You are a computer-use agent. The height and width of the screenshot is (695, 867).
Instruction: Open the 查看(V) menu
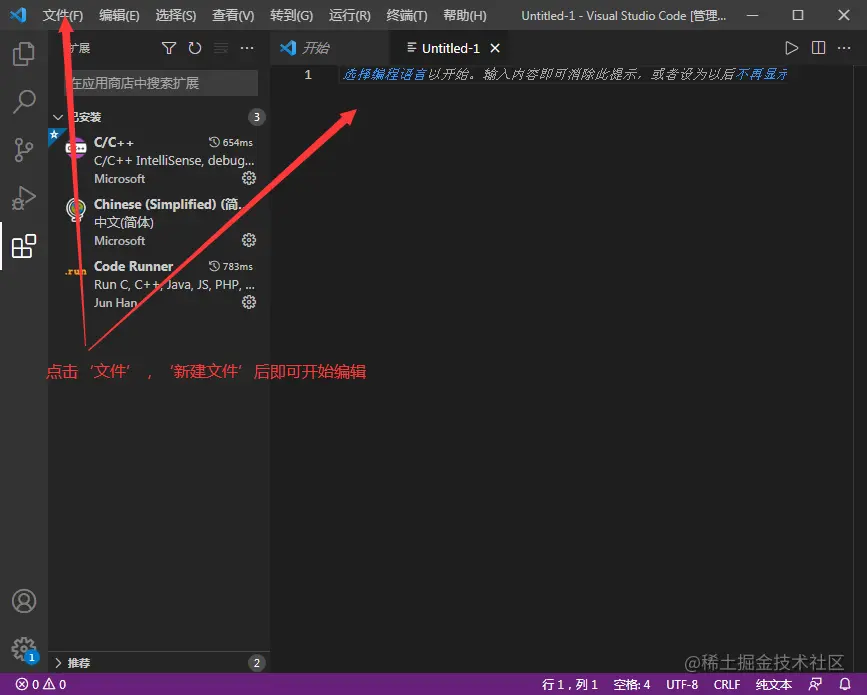233,15
